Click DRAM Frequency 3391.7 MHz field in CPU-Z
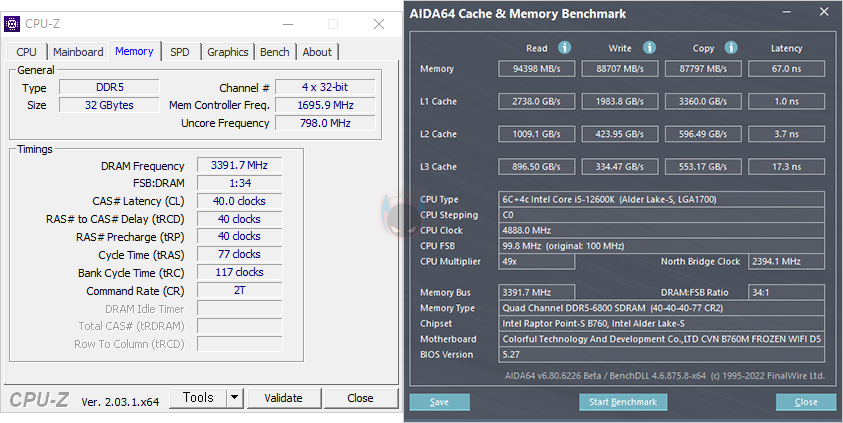Screen dimensions: 843x423 239,166
